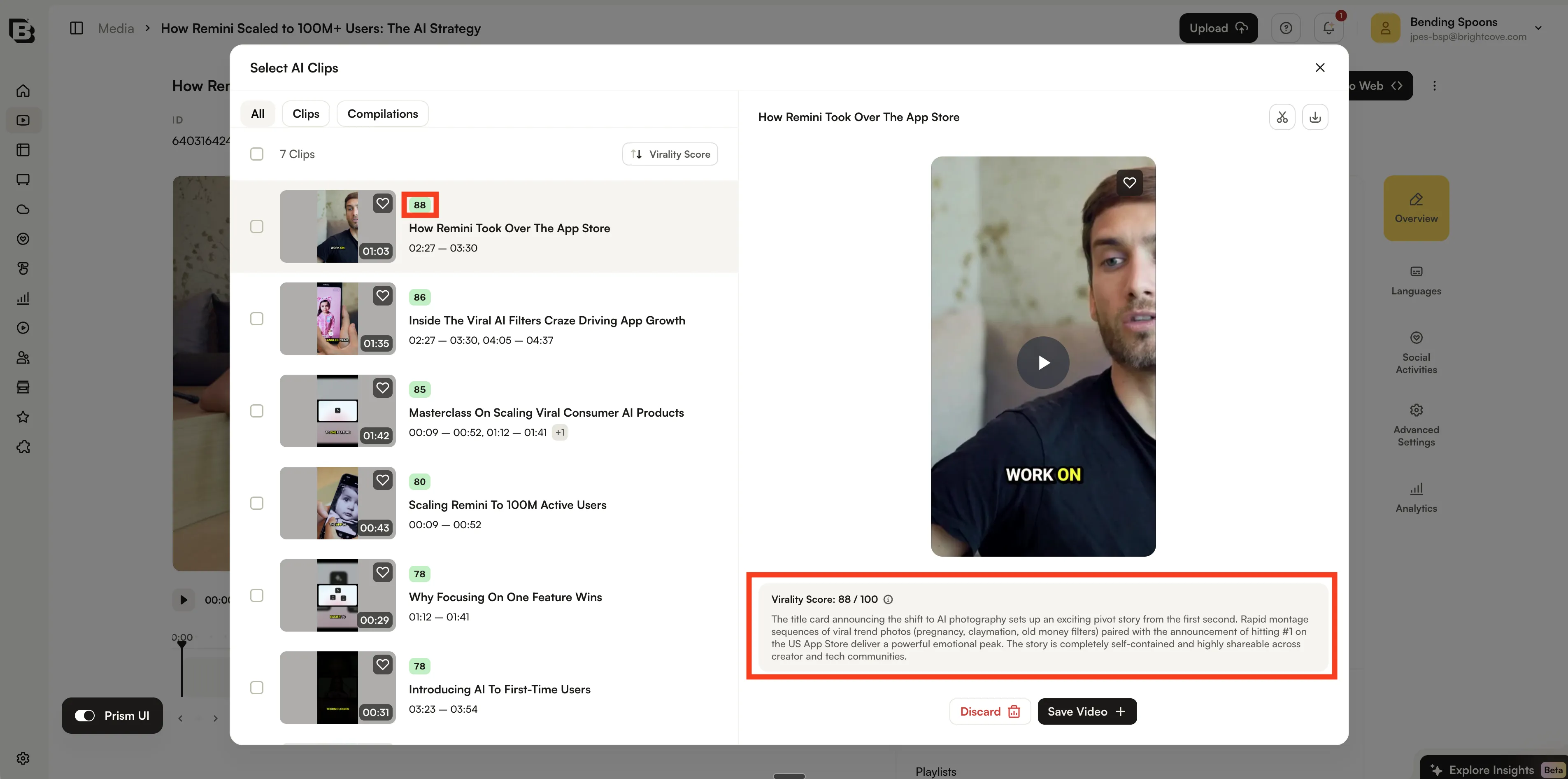
Task: Play the clip preview video
Action: coord(1043,362)
